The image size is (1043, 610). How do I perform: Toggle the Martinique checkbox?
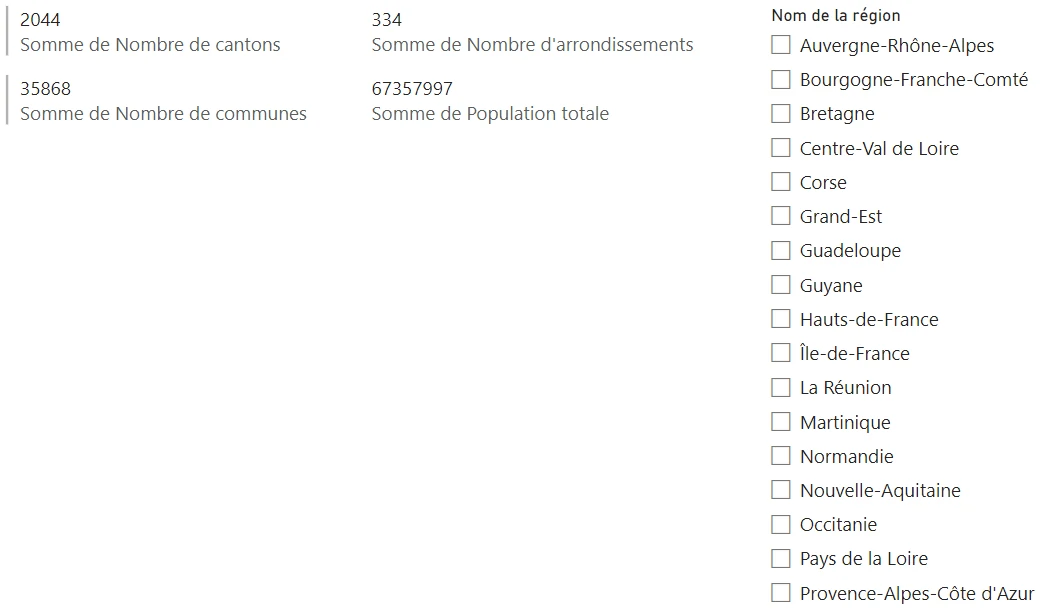(781, 422)
